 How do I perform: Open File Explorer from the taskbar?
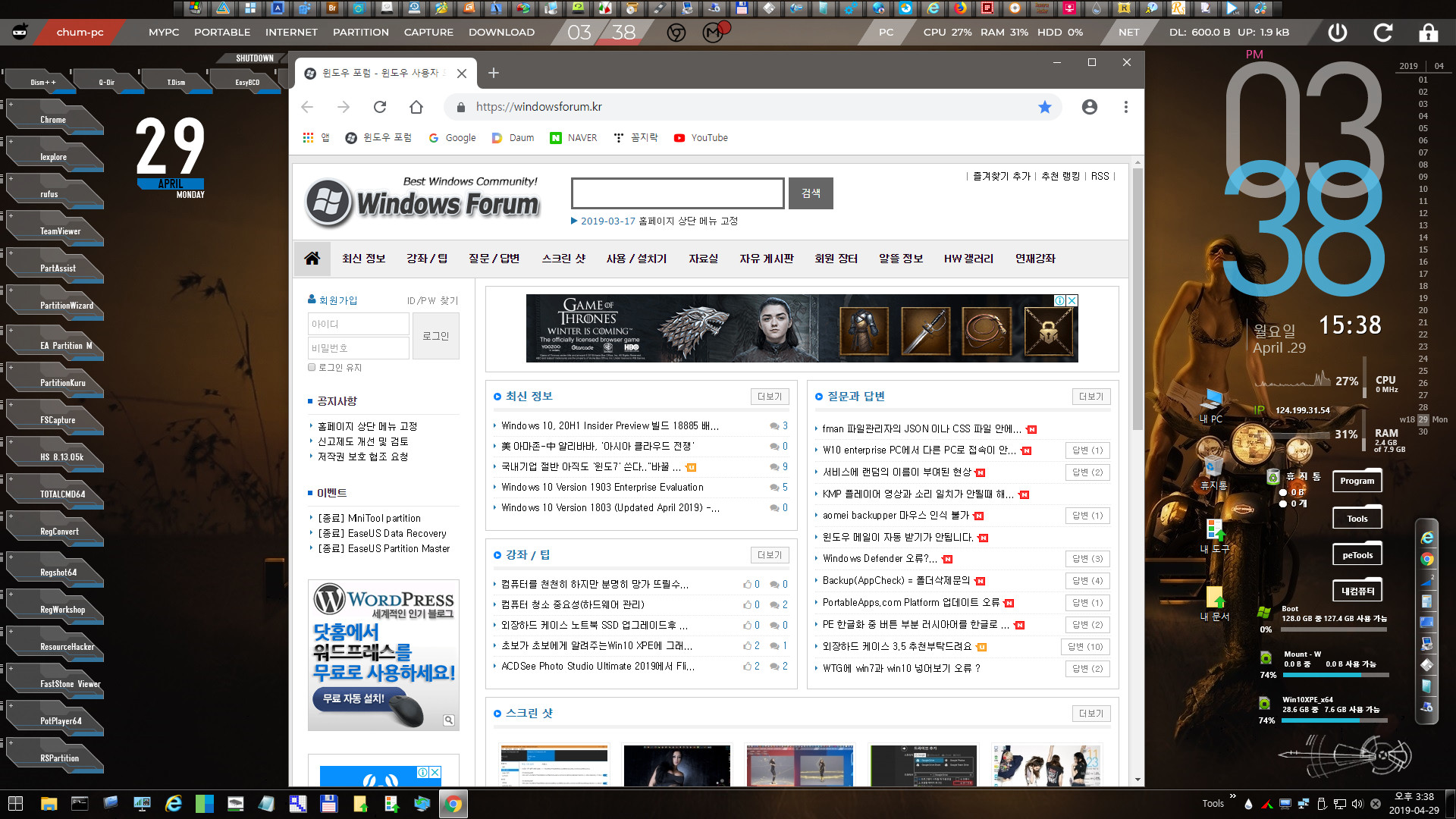tap(49, 804)
